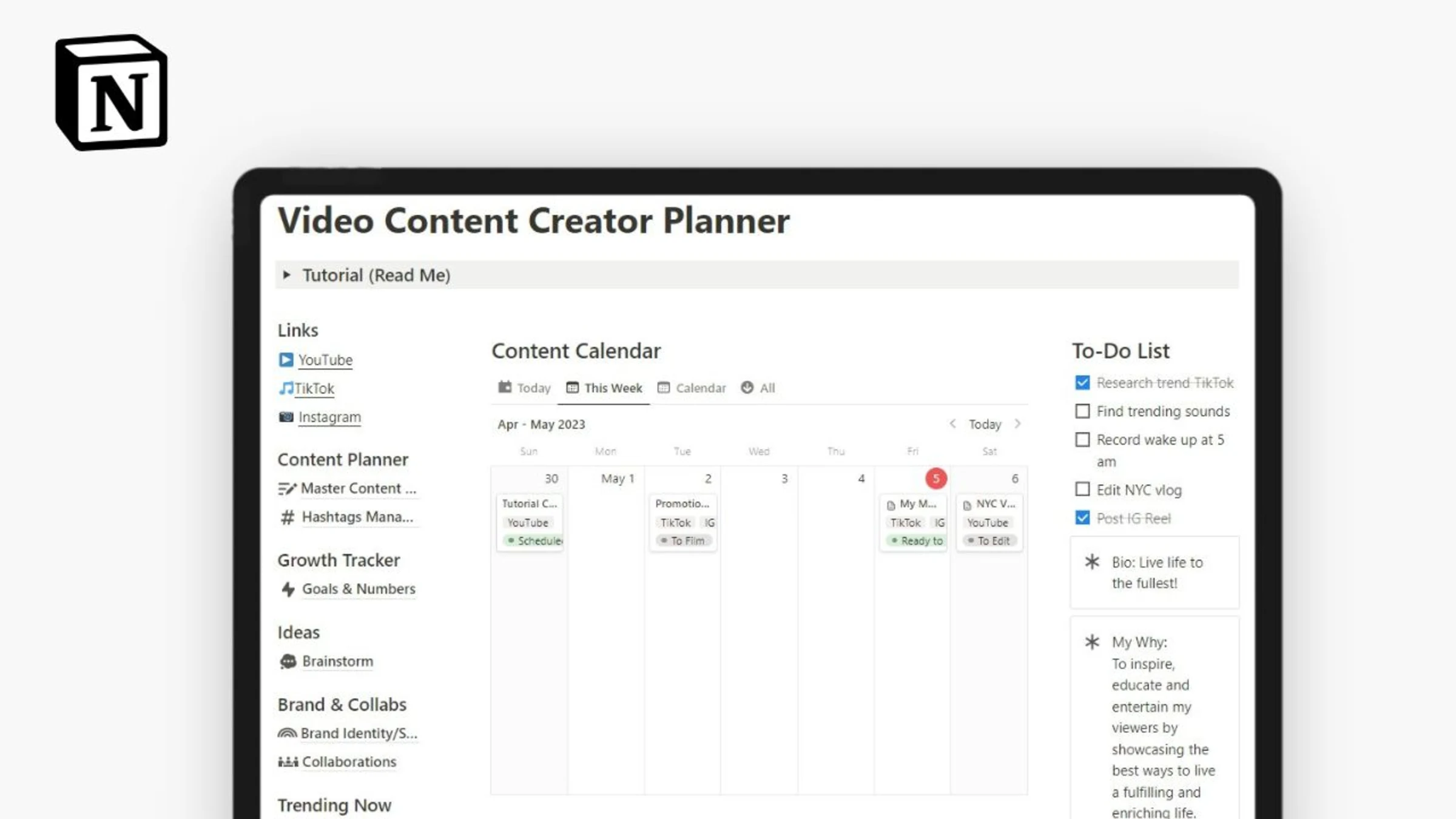
Task: Uncheck the Research trend TikTok task
Action: tap(1082, 382)
